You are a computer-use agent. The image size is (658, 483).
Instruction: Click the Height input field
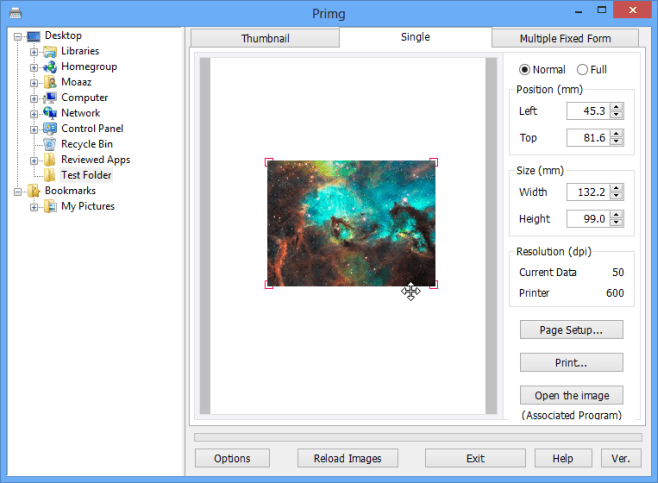coord(588,219)
